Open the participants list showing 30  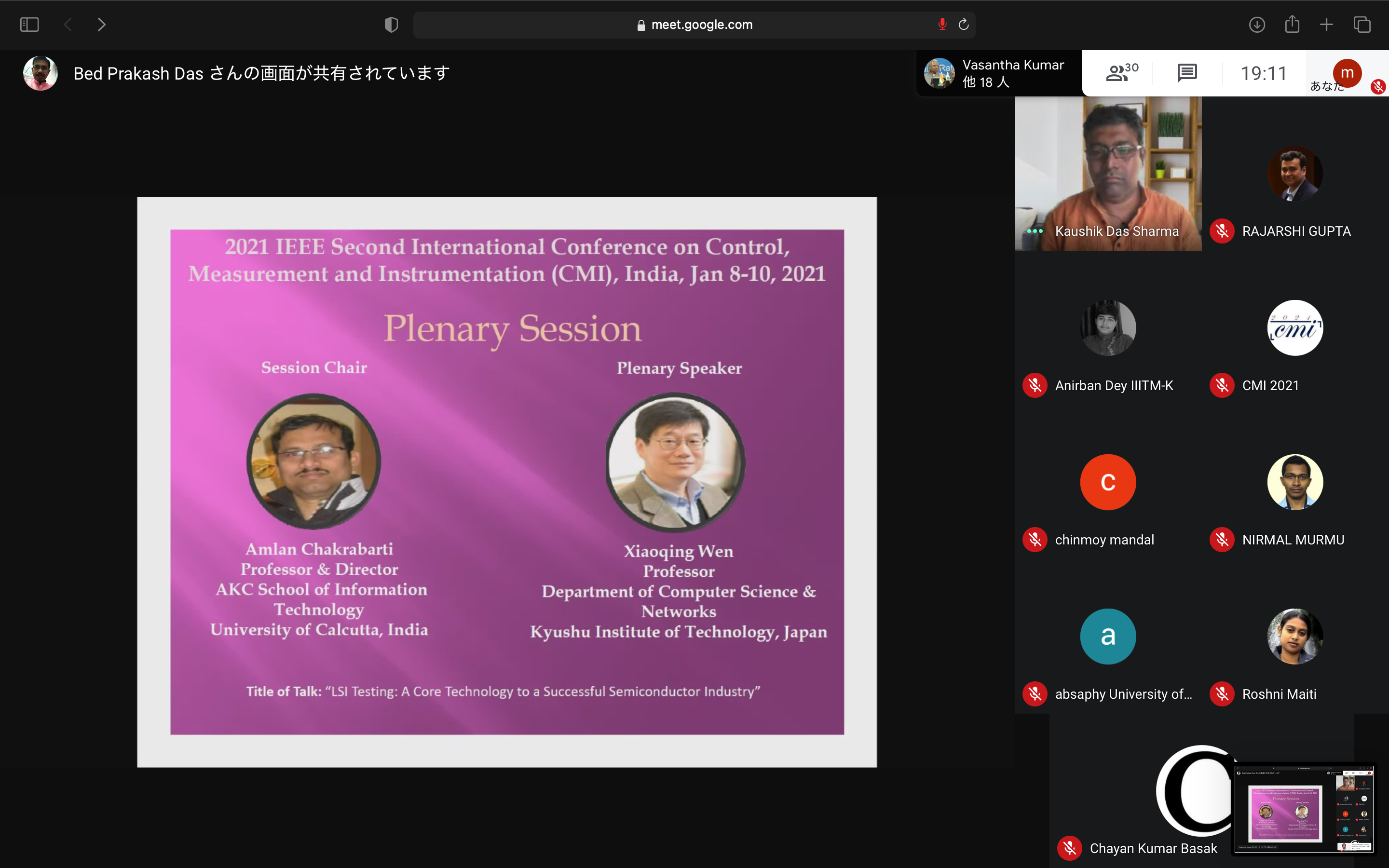point(1121,73)
